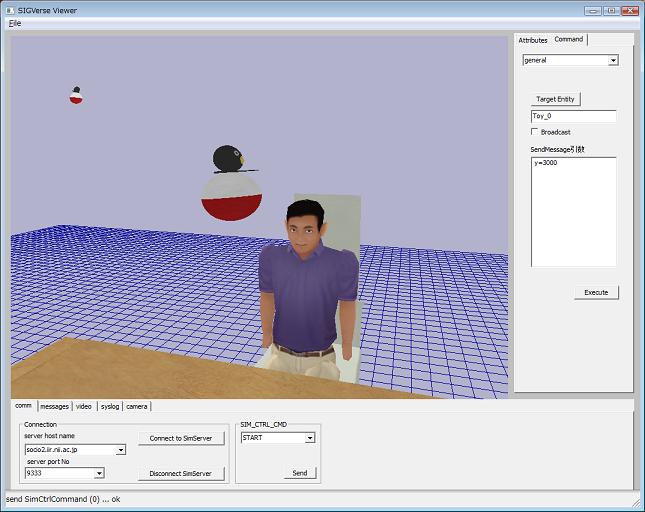Click the Execute button
Viewport: 645px width, 512px height.
pos(596,292)
